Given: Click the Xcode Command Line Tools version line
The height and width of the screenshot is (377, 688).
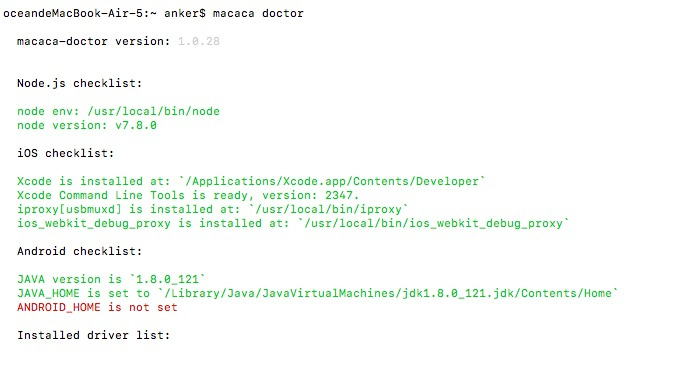Looking at the screenshot, I should coord(188,195).
